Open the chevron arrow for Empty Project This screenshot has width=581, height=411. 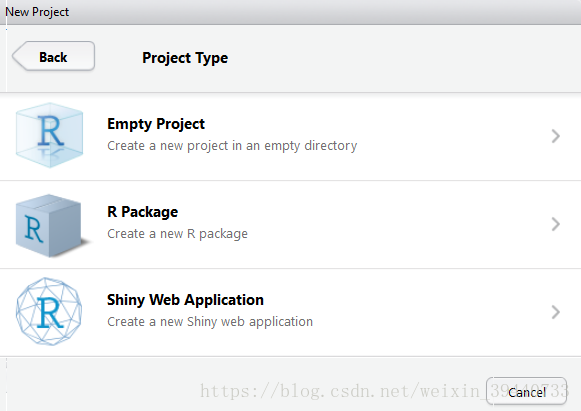(x=555, y=136)
